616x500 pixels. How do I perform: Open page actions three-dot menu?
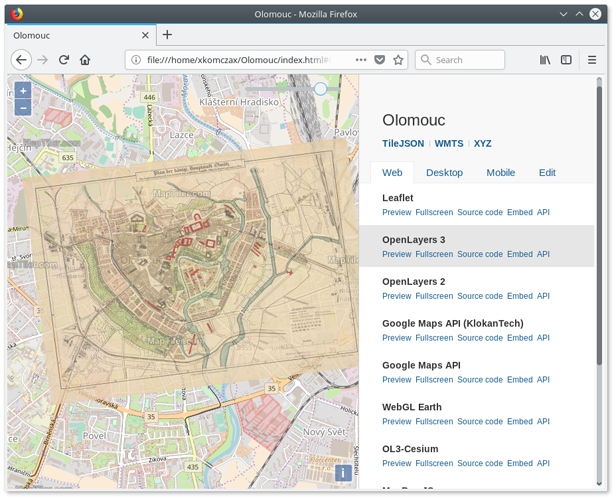[x=361, y=60]
